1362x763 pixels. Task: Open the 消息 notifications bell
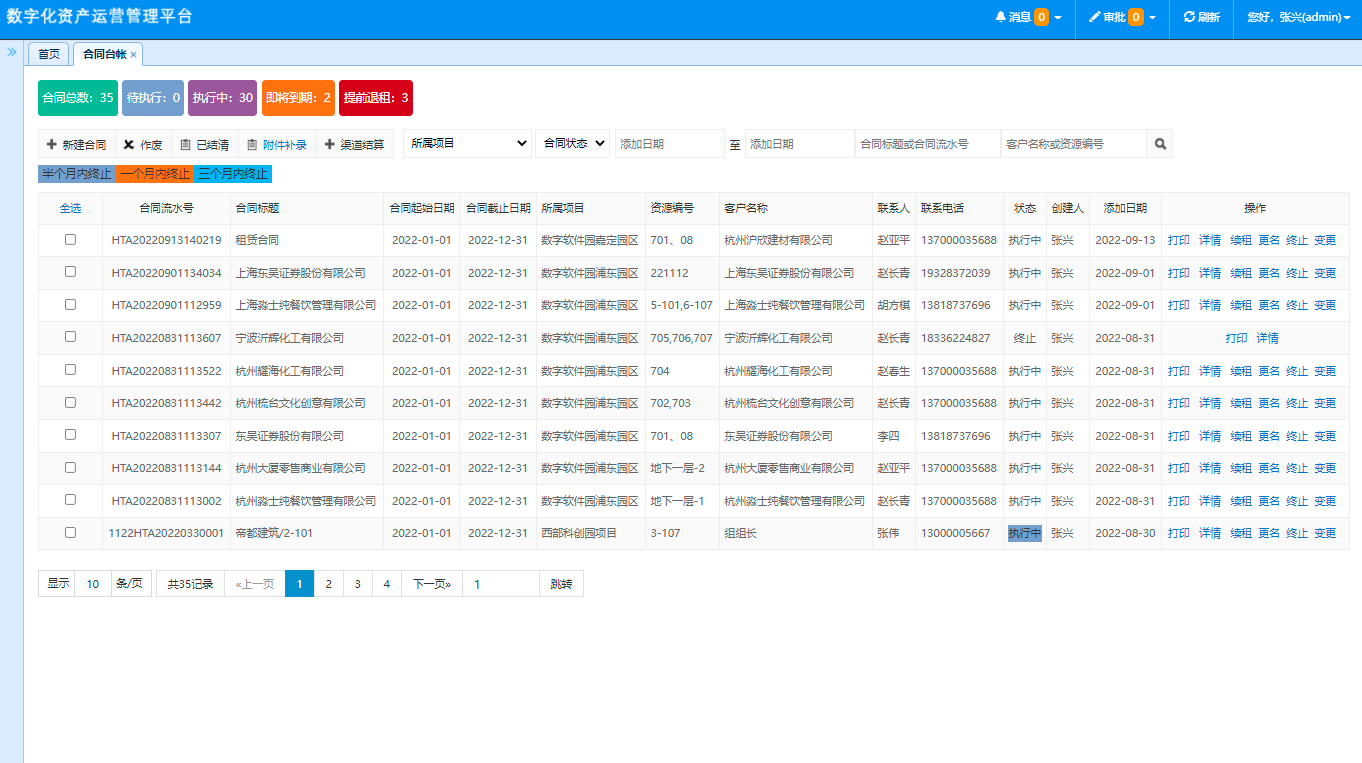(x=1029, y=17)
